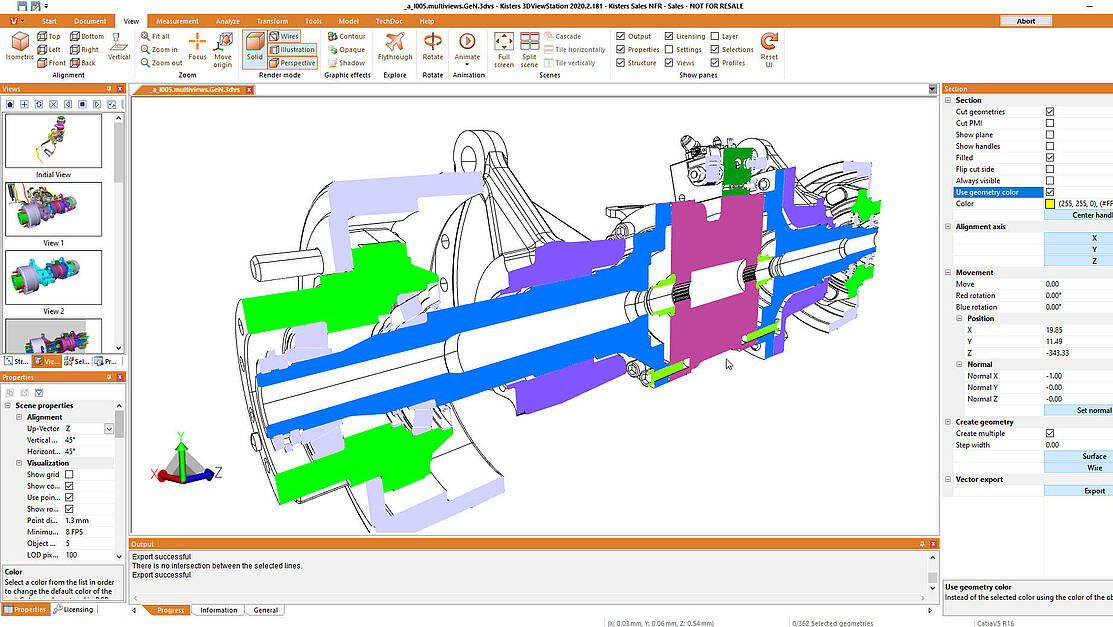Open the TechDoc ribbon tab

(x=388, y=21)
